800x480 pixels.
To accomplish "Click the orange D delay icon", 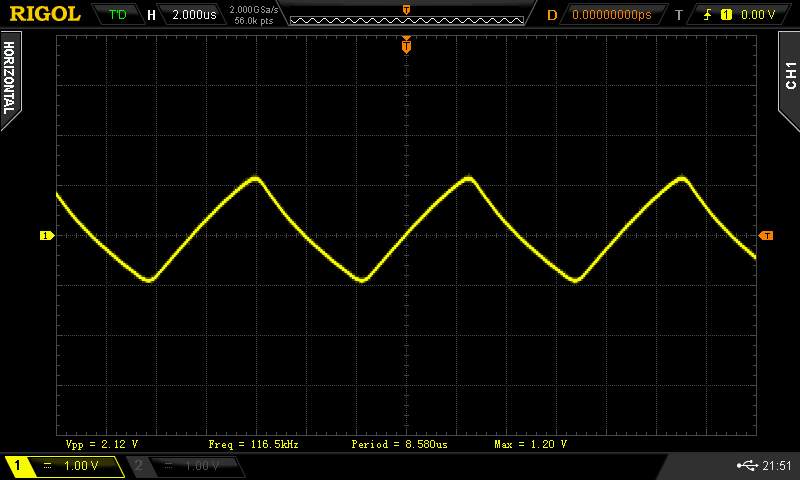I will pyautogui.click(x=552, y=15).
